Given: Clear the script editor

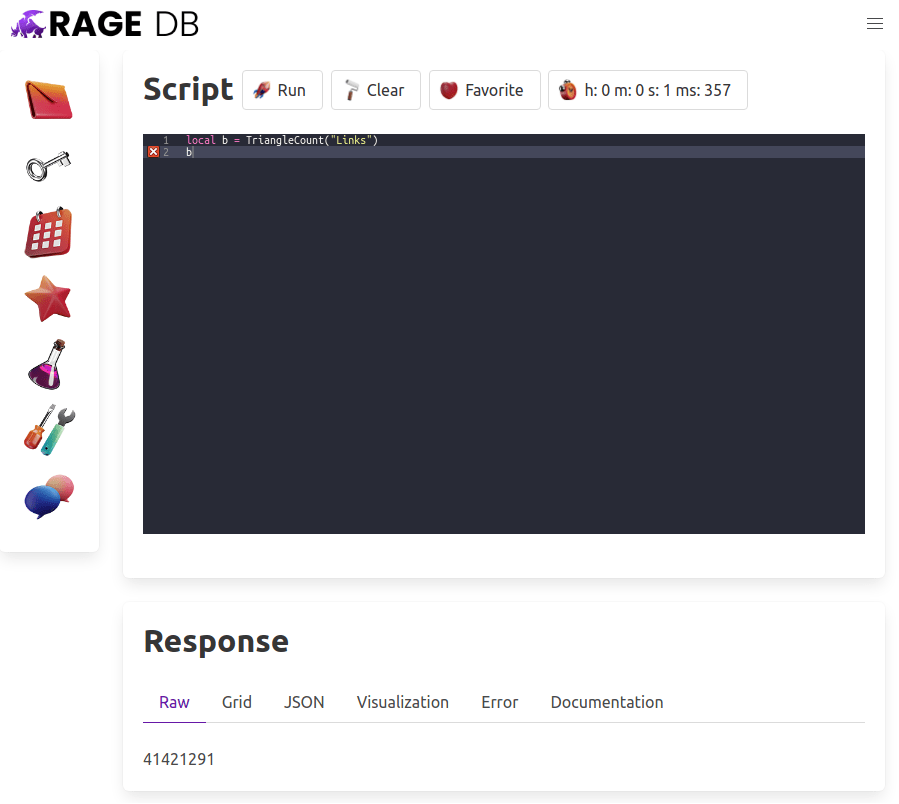Looking at the screenshot, I should [375, 90].
